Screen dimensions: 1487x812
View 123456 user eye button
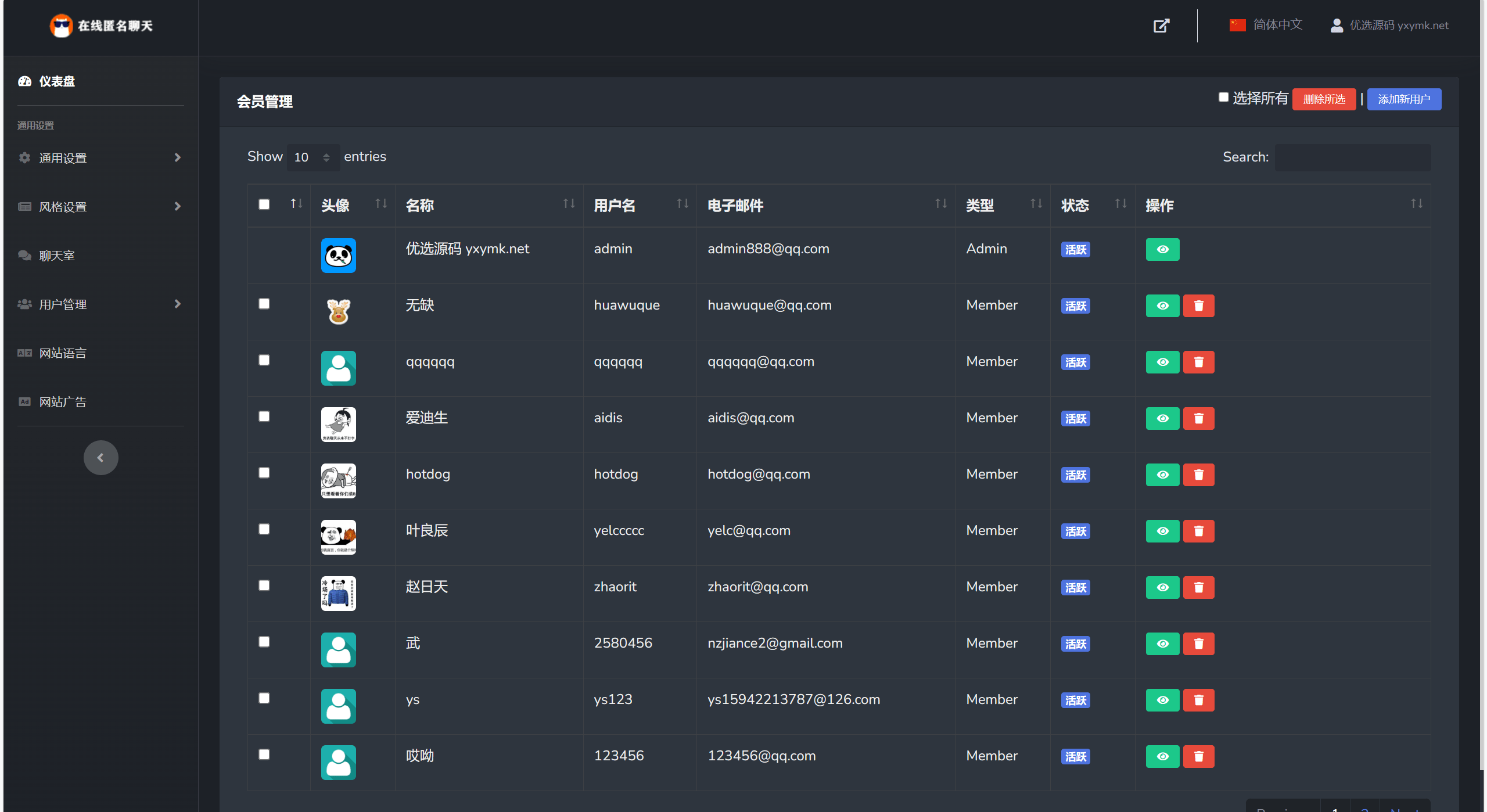click(1162, 756)
